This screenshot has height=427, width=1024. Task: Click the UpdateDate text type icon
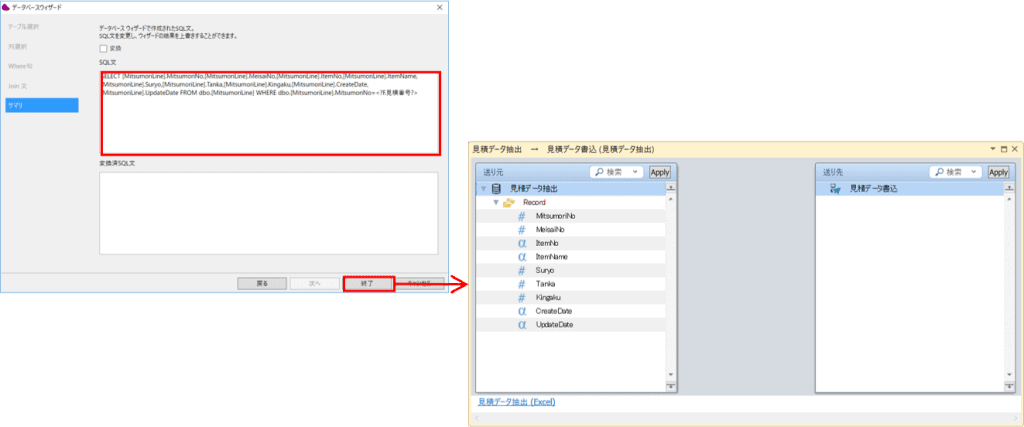pos(521,325)
